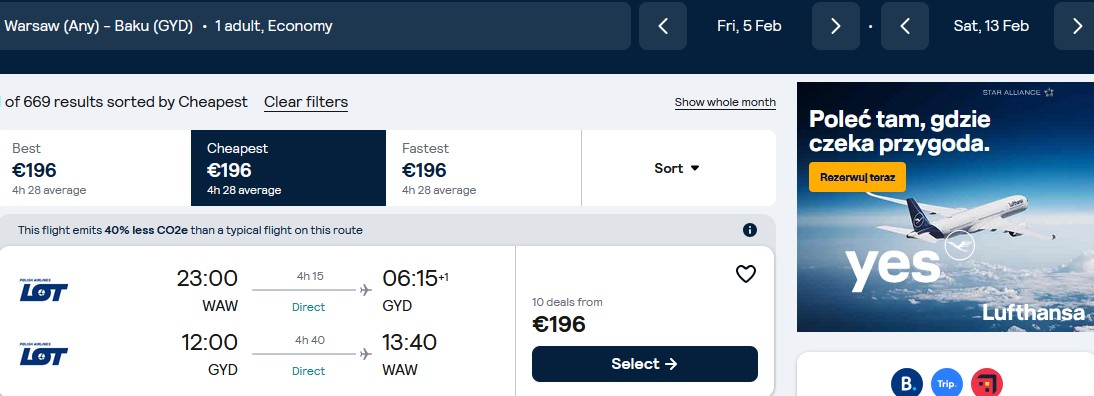This screenshot has width=1094, height=396.
Task: Open Show whole month link
Action: 725,102
